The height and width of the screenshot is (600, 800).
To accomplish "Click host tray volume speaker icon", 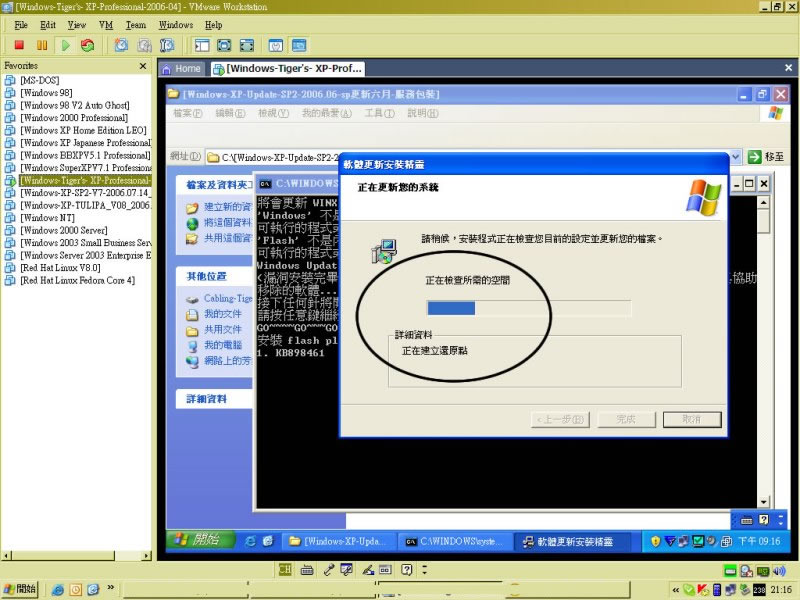I will [779, 571].
